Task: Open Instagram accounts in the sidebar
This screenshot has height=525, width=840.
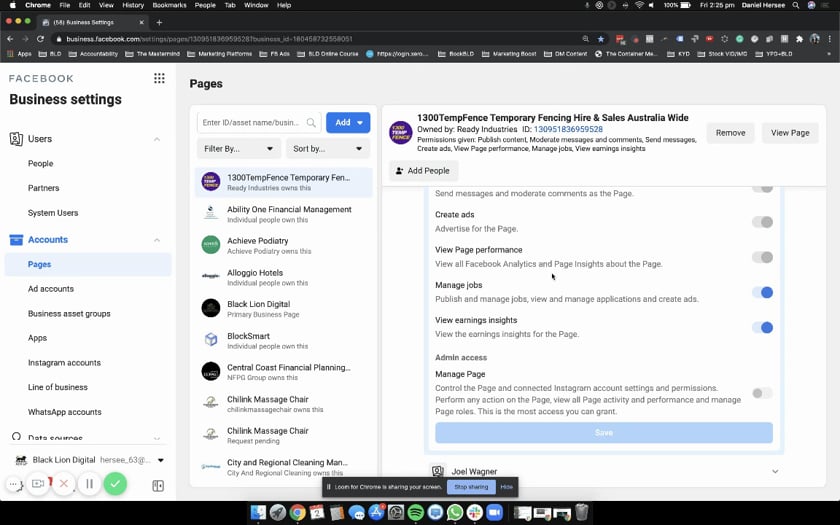Action: tap(64, 363)
